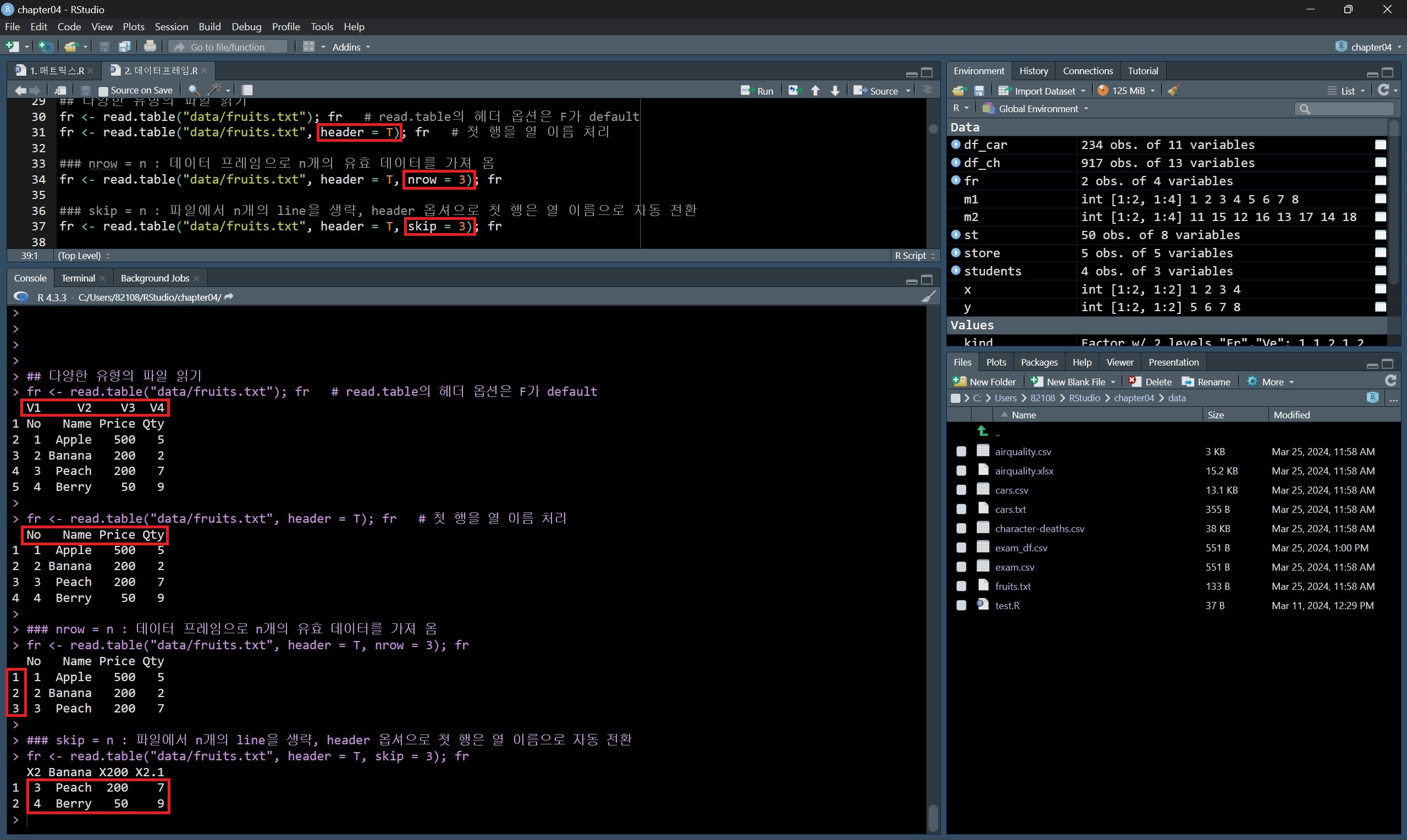Check the fruits.txt file checkbox

pos(961,587)
